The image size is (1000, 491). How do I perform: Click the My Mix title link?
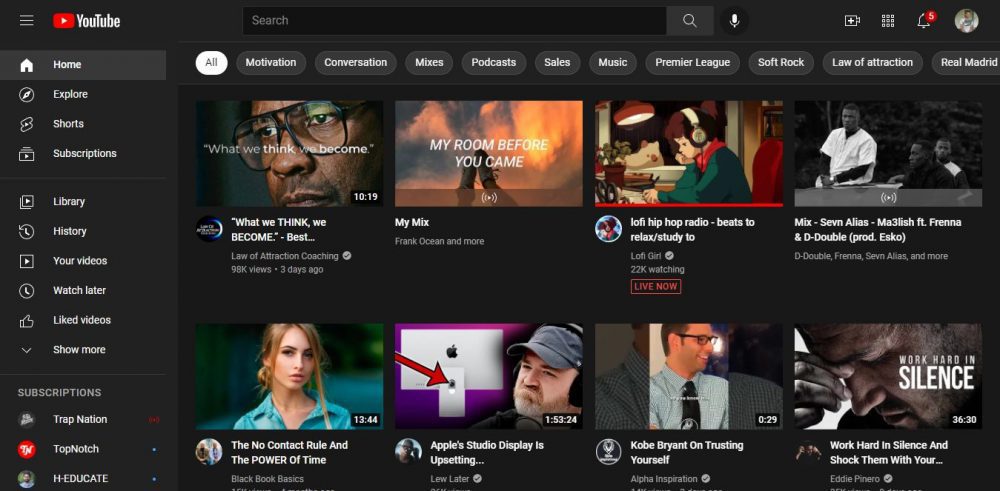[412, 223]
